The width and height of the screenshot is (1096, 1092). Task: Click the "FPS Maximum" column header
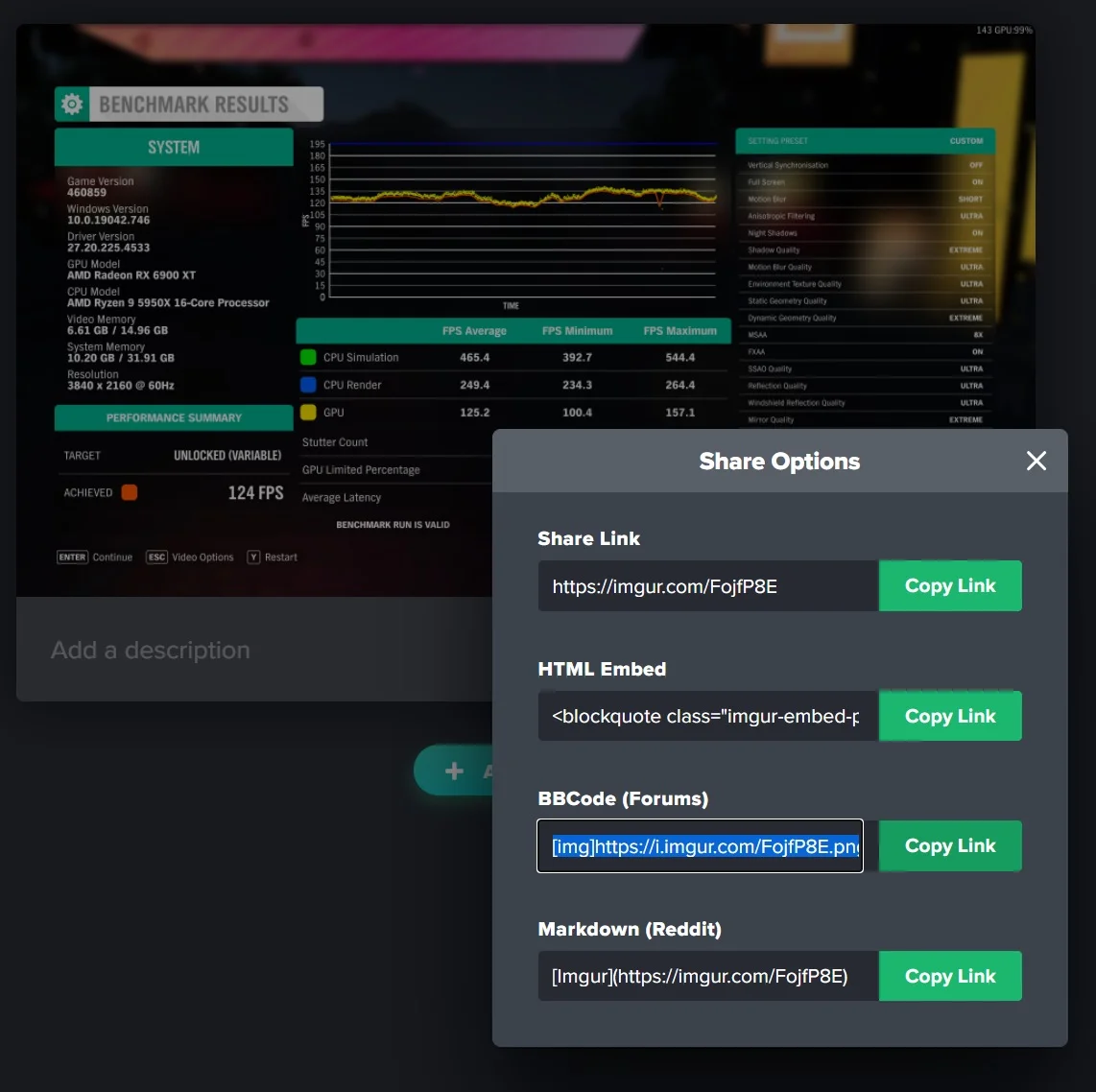[680, 330]
